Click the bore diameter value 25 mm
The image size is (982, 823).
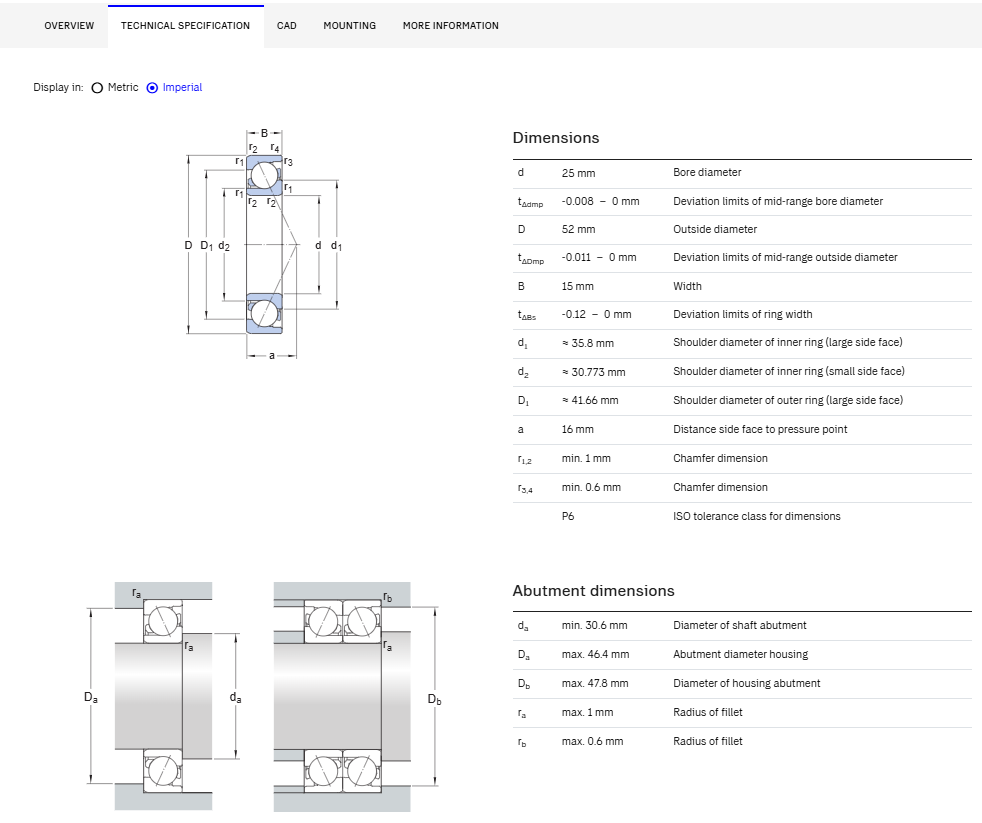(x=579, y=173)
